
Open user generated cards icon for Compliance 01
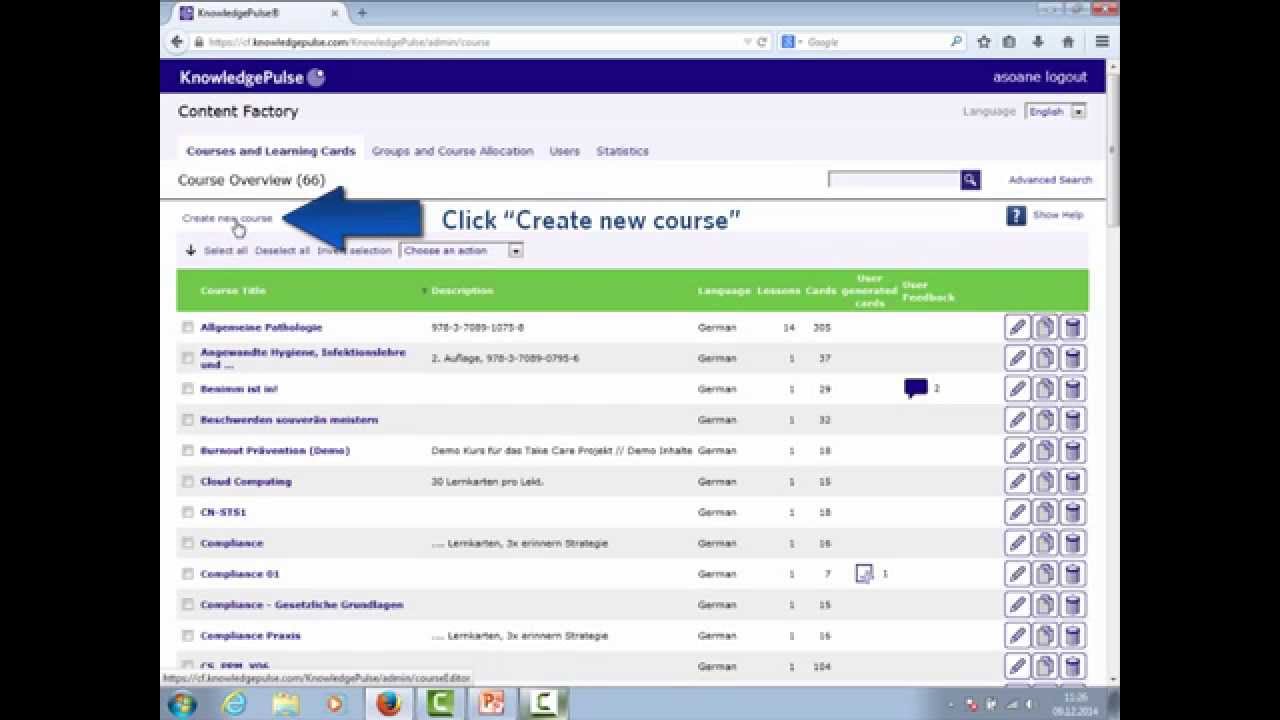(x=865, y=574)
